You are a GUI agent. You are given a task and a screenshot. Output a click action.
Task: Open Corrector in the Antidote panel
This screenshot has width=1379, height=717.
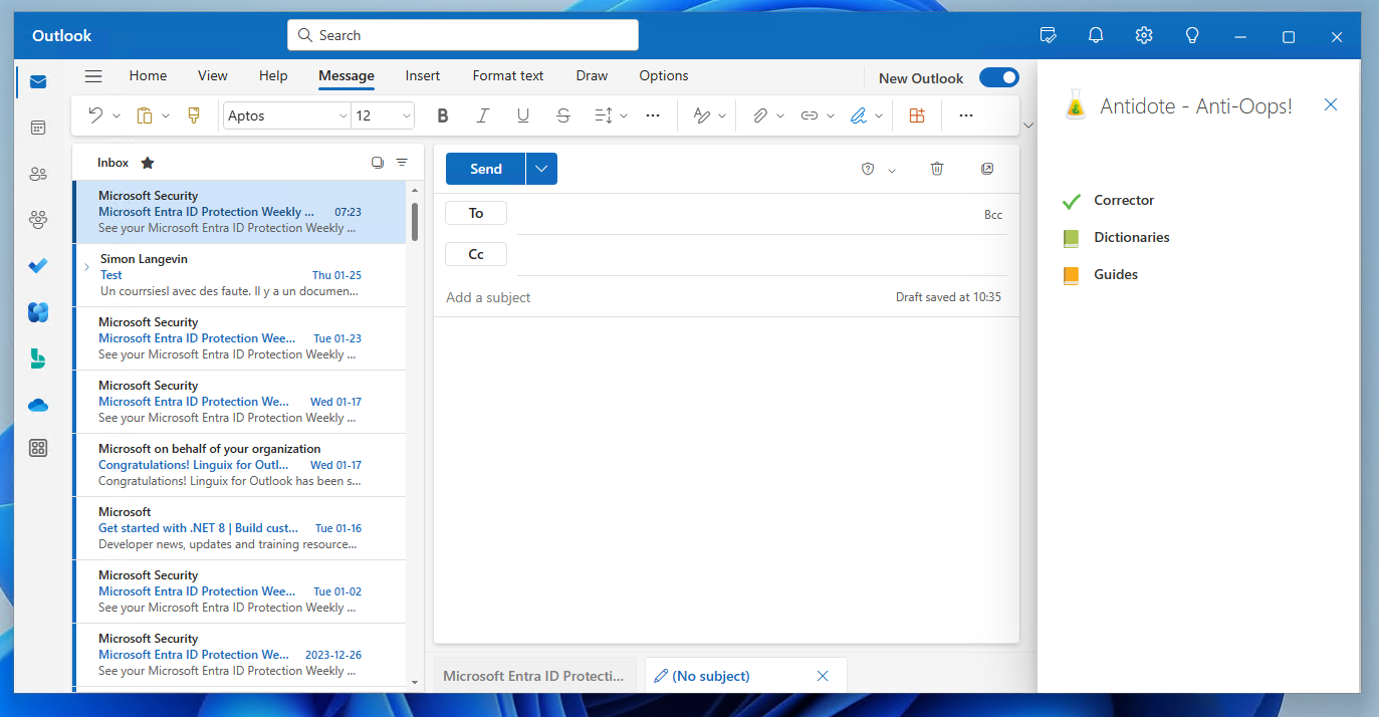tap(1123, 201)
